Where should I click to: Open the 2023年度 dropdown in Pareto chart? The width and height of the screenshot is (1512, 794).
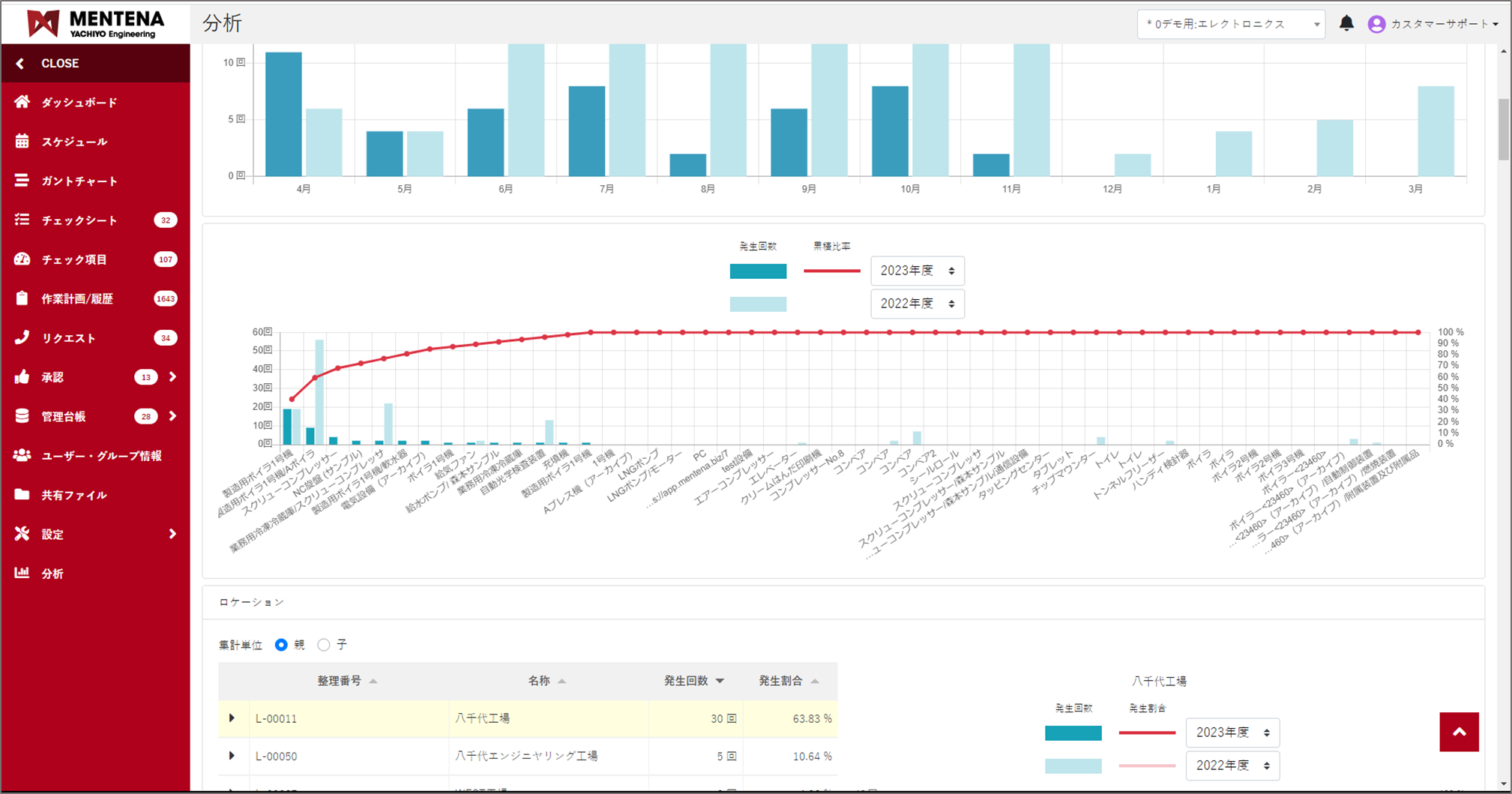917,271
